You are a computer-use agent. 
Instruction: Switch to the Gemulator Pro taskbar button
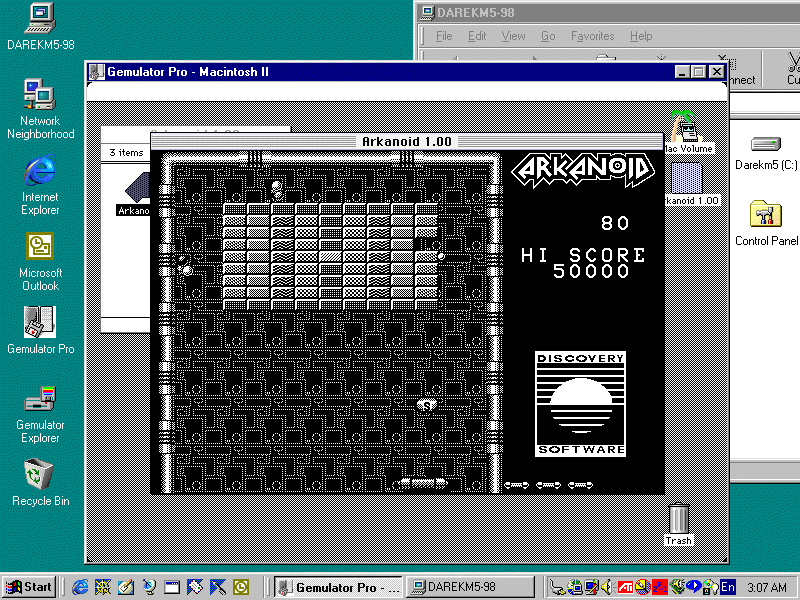coord(338,587)
